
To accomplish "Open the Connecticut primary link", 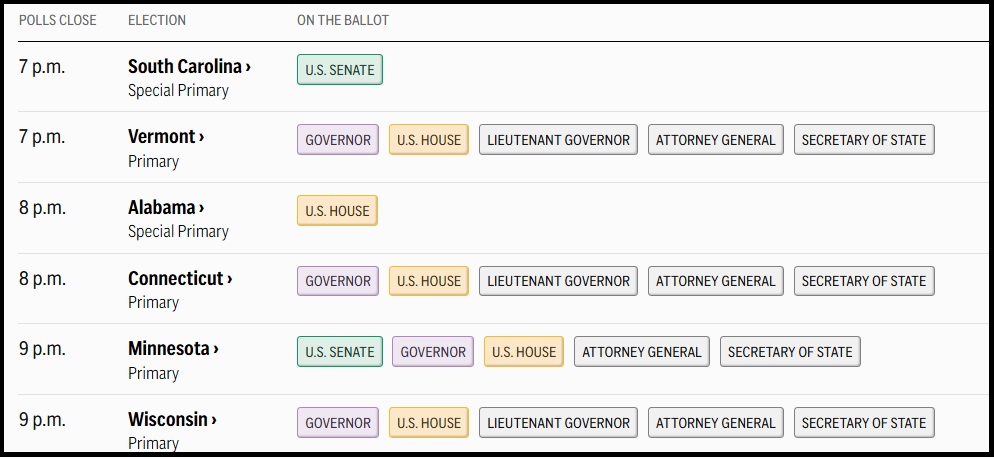I will point(180,279).
